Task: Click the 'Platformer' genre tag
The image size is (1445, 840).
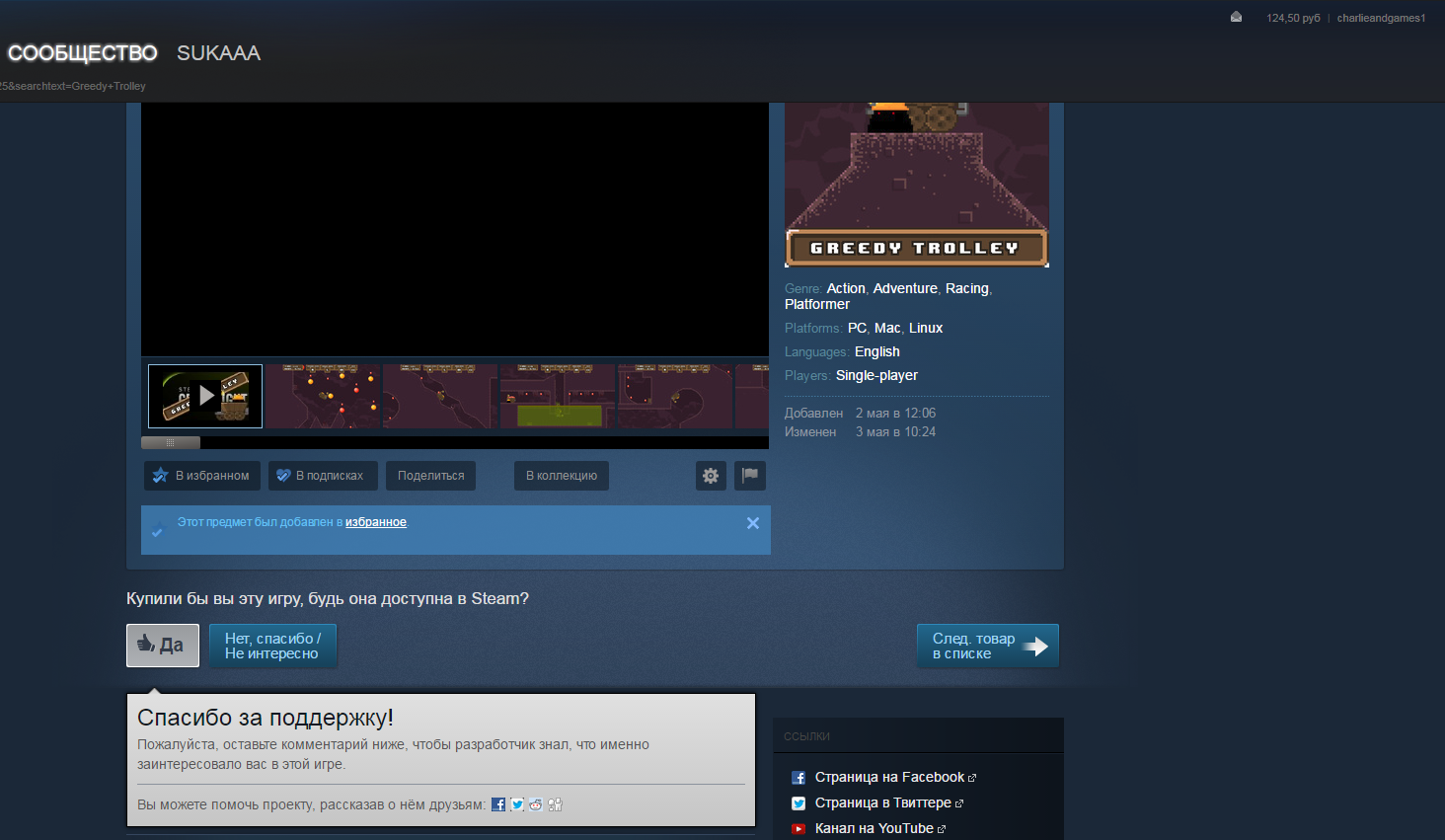Action: click(817, 304)
